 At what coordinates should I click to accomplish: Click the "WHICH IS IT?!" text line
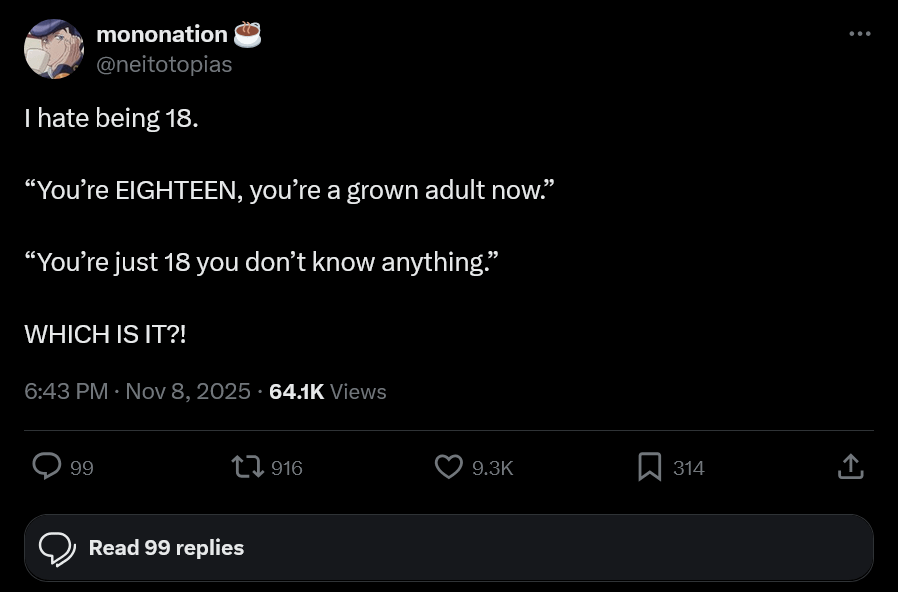105,334
